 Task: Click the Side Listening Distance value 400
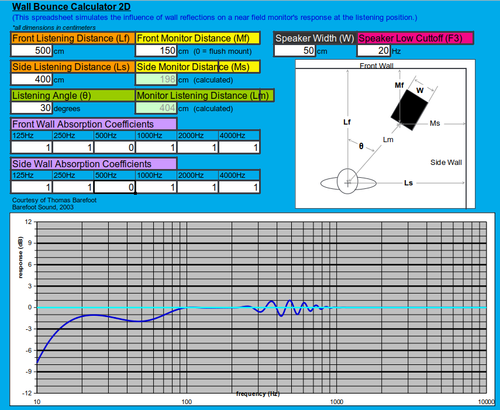(x=31, y=79)
